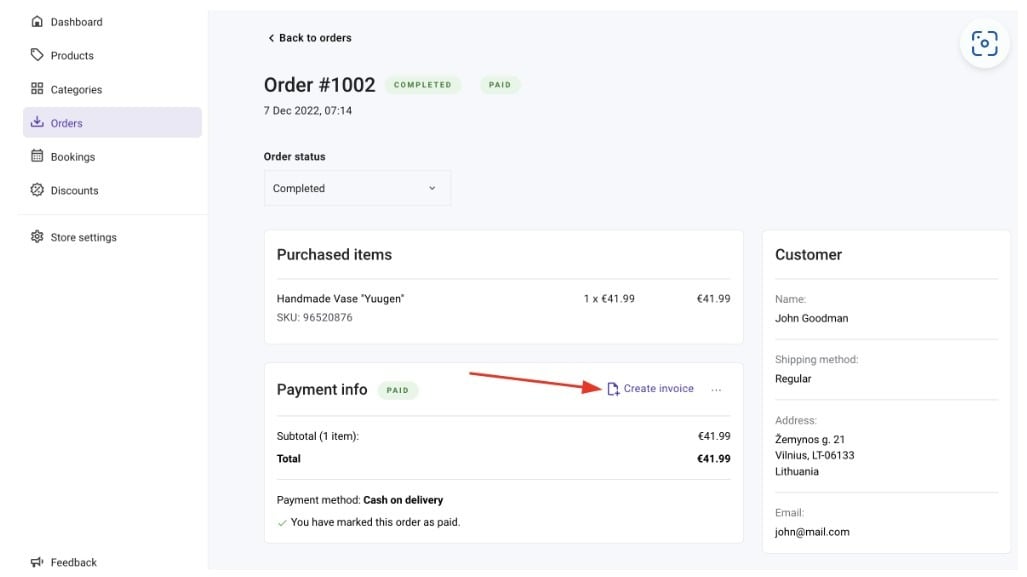Click the Bookings calendar icon

pos(37,157)
